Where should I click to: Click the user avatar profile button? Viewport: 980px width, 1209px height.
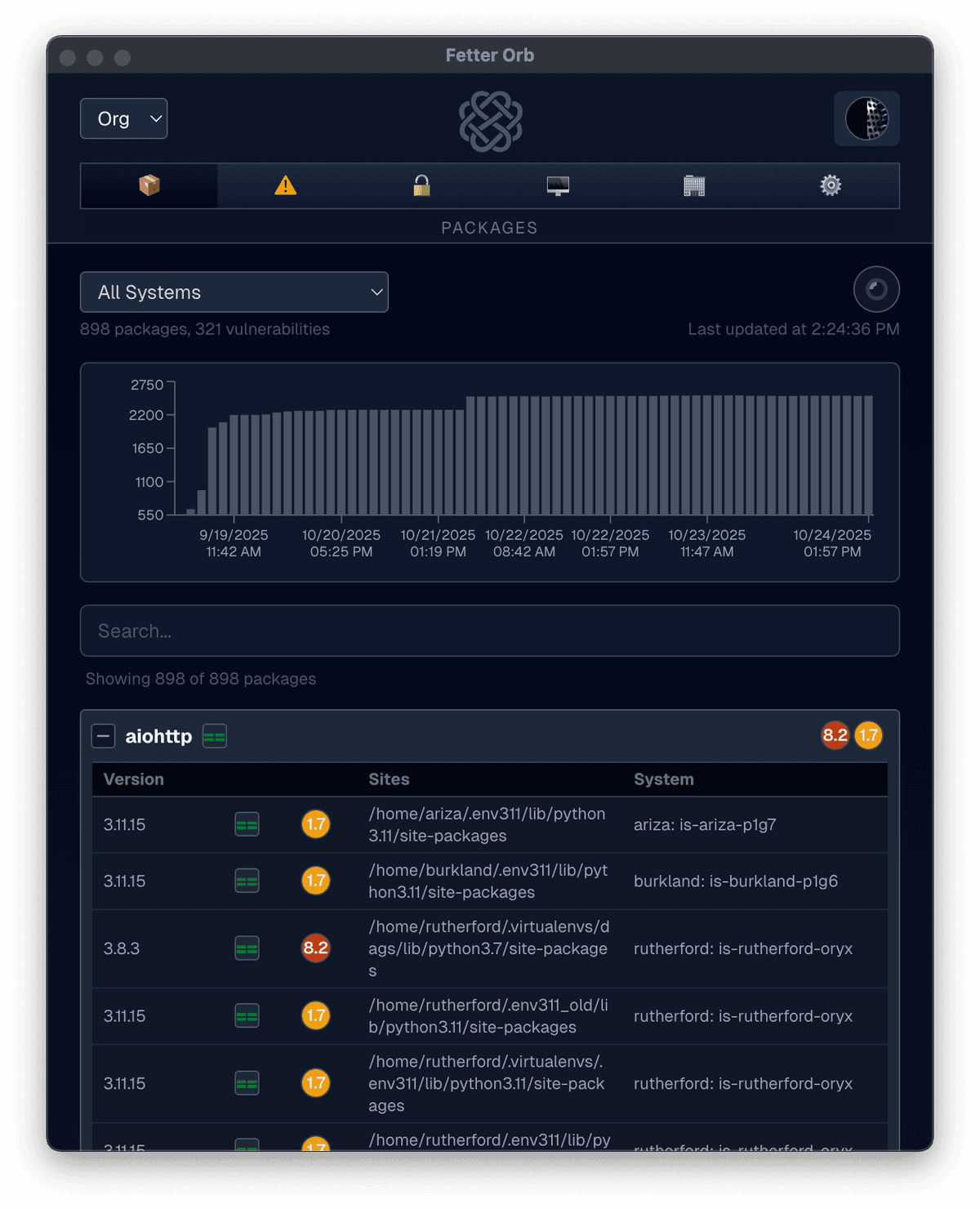point(866,119)
